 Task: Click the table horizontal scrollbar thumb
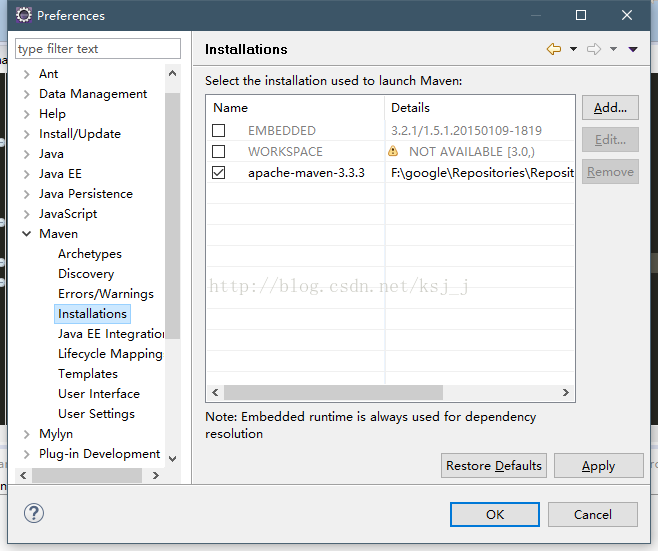(x=333, y=392)
